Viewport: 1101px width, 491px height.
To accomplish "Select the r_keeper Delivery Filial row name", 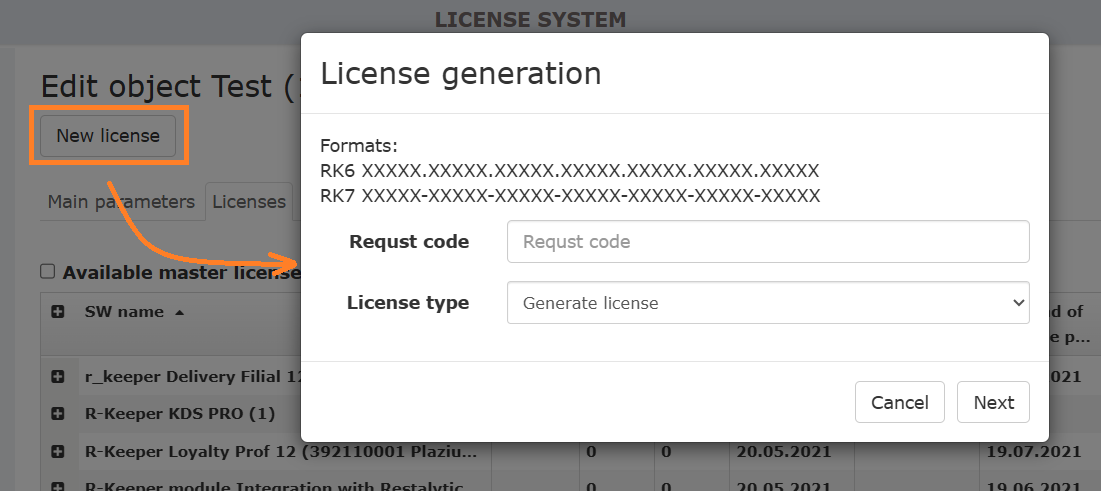I will click(190, 376).
